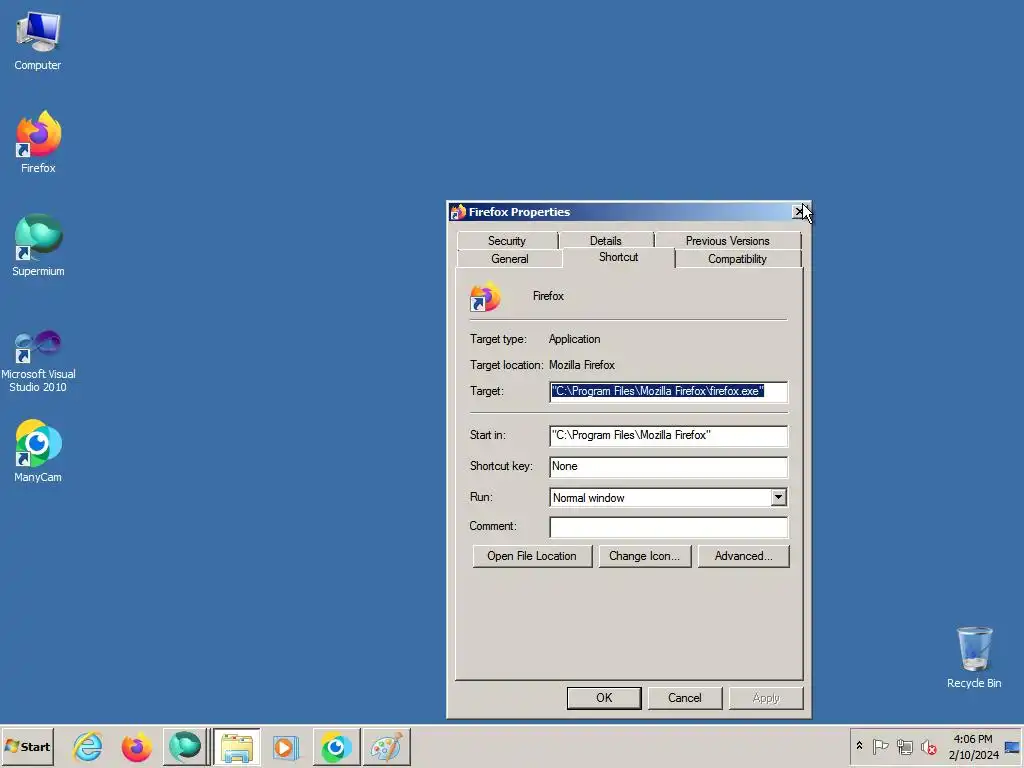The height and width of the screenshot is (768, 1024).
Task: Launch Supermium from the taskbar
Action: click(x=185, y=746)
